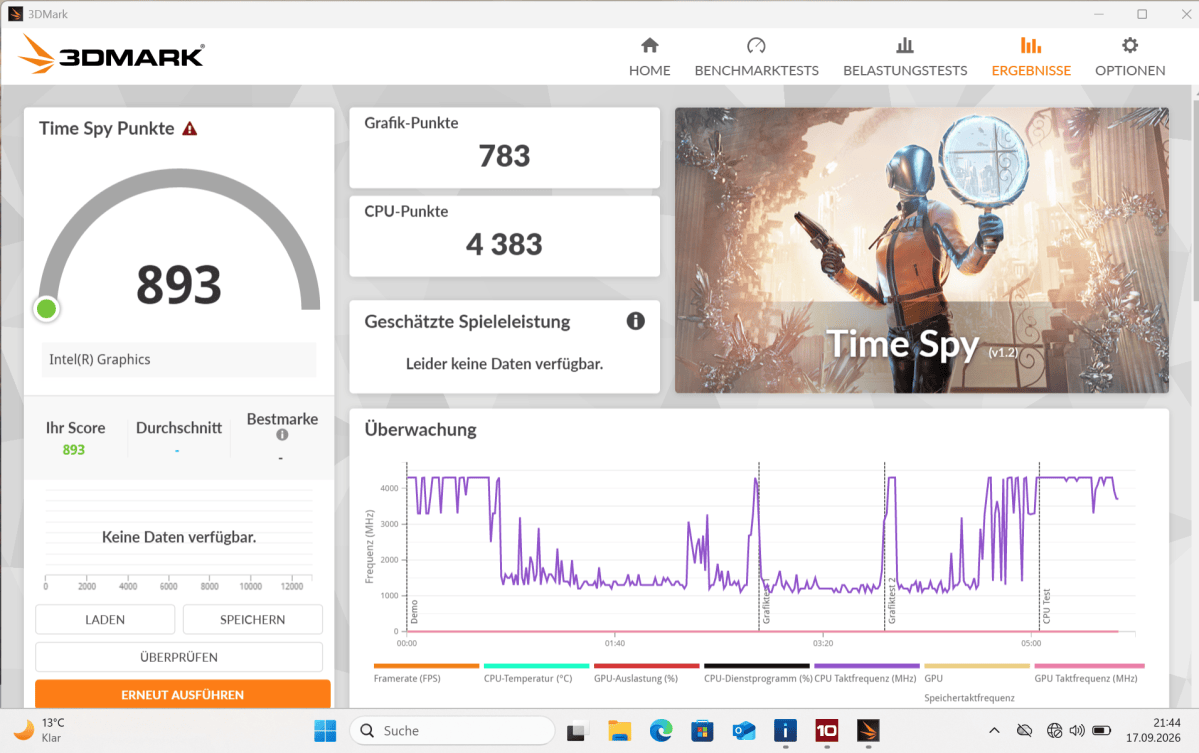Click the green dot on score gauge
Image resolution: width=1199 pixels, height=753 pixels.
46,309
